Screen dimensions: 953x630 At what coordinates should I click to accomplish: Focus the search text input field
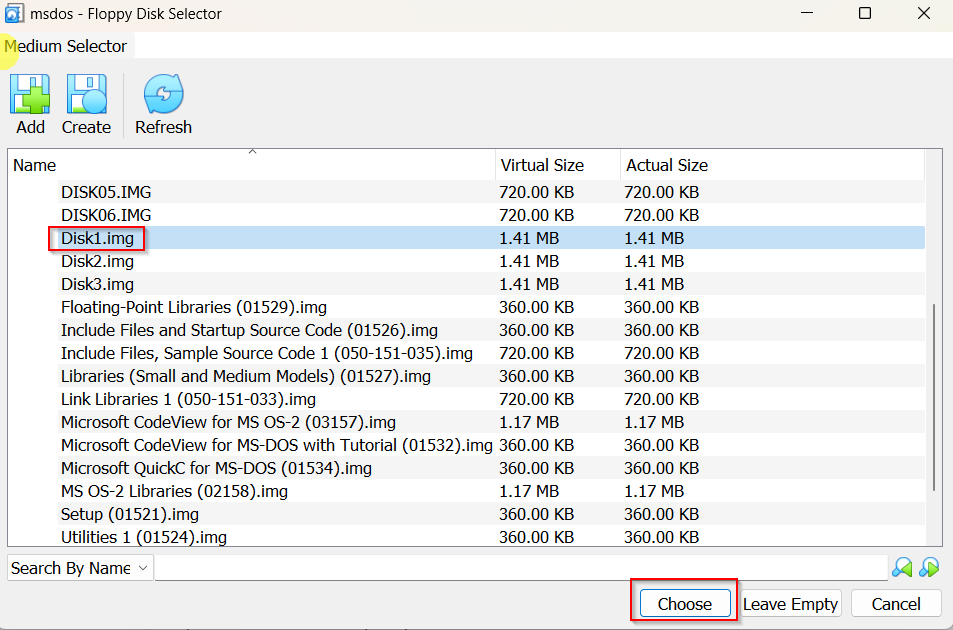(x=520, y=568)
